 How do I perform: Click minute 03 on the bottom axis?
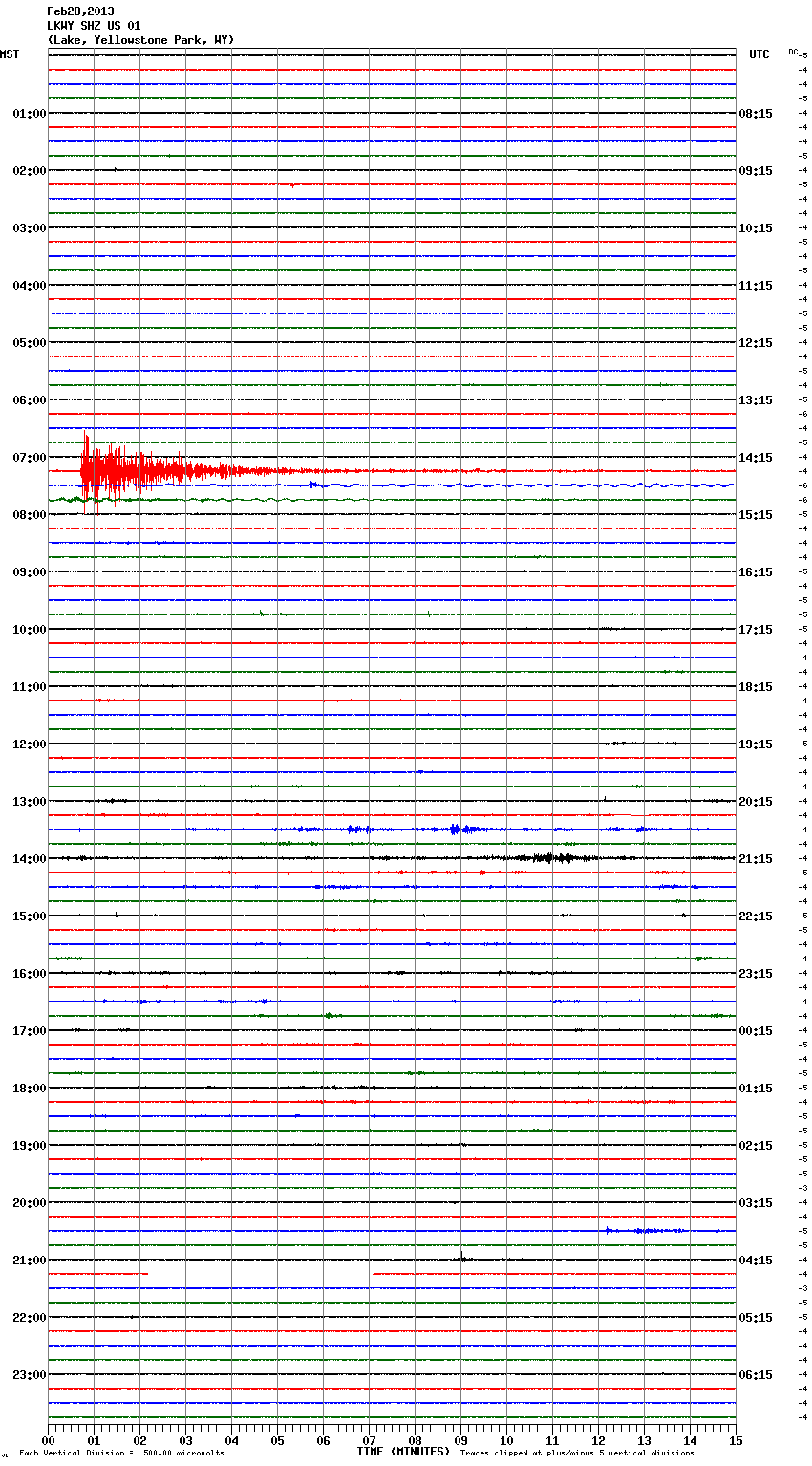coord(186,1440)
